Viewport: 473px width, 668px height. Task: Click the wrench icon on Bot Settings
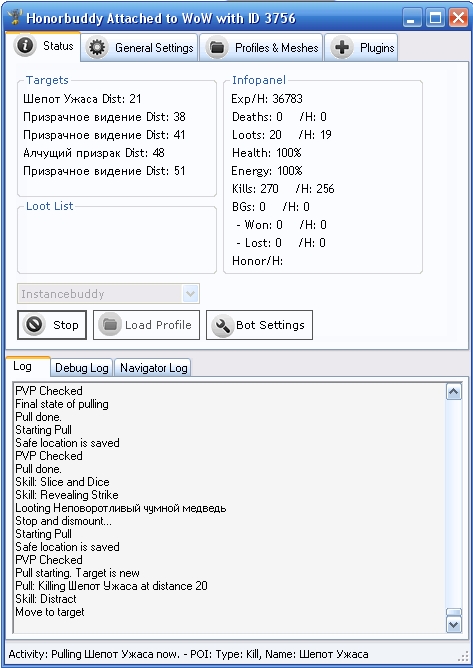222,325
